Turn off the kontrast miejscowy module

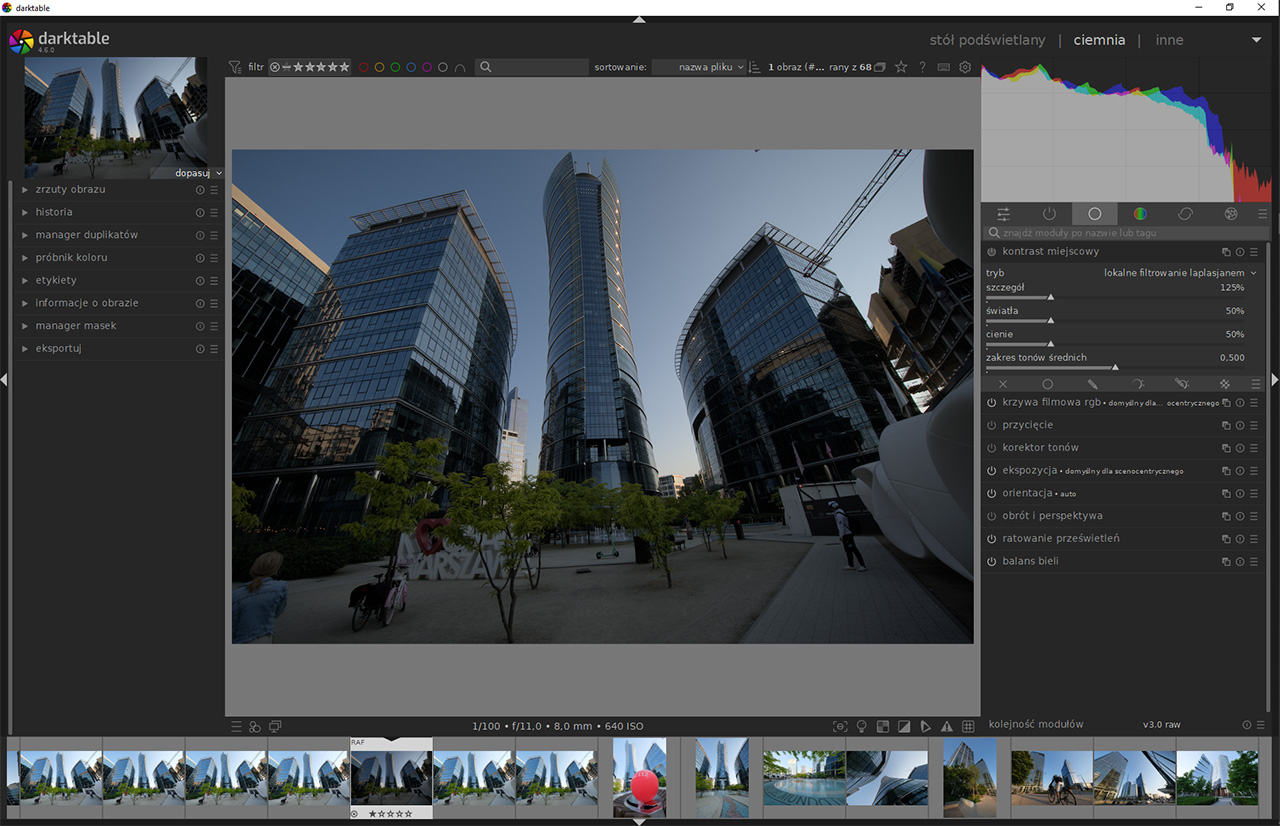point(992,252)
